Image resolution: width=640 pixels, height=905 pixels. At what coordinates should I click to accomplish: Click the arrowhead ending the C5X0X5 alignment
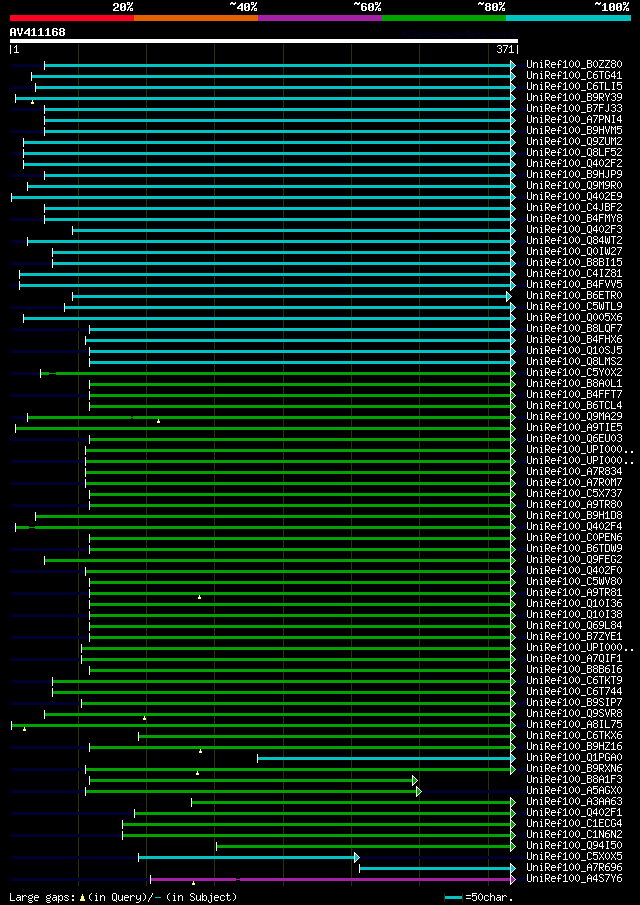357,858
